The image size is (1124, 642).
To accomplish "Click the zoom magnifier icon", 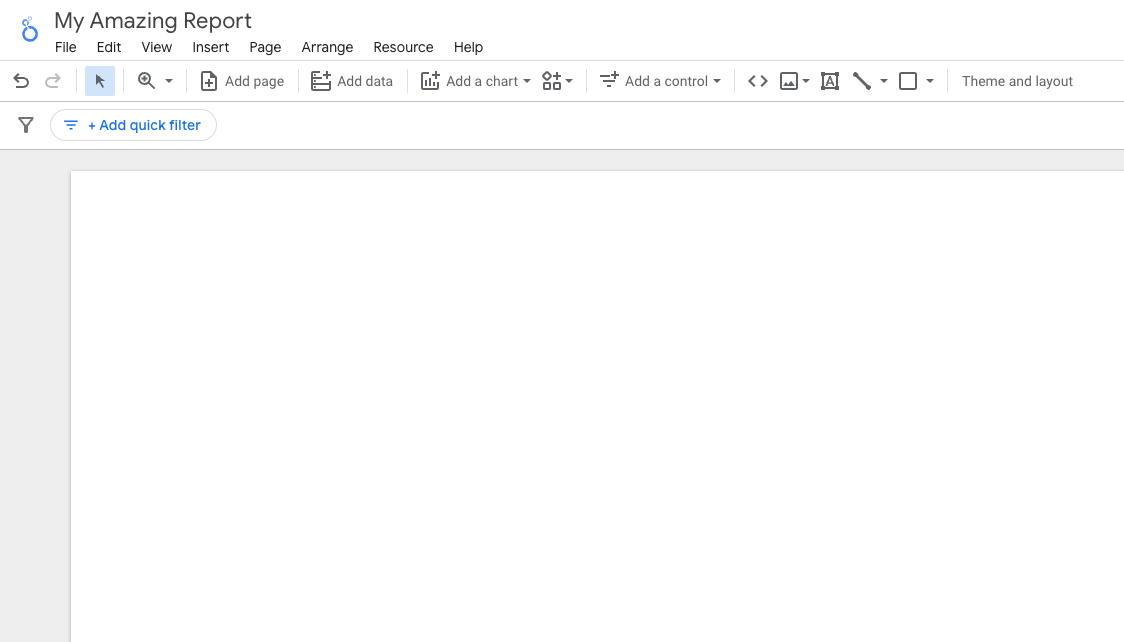I will pyautogui.click(x=146, y=81).
